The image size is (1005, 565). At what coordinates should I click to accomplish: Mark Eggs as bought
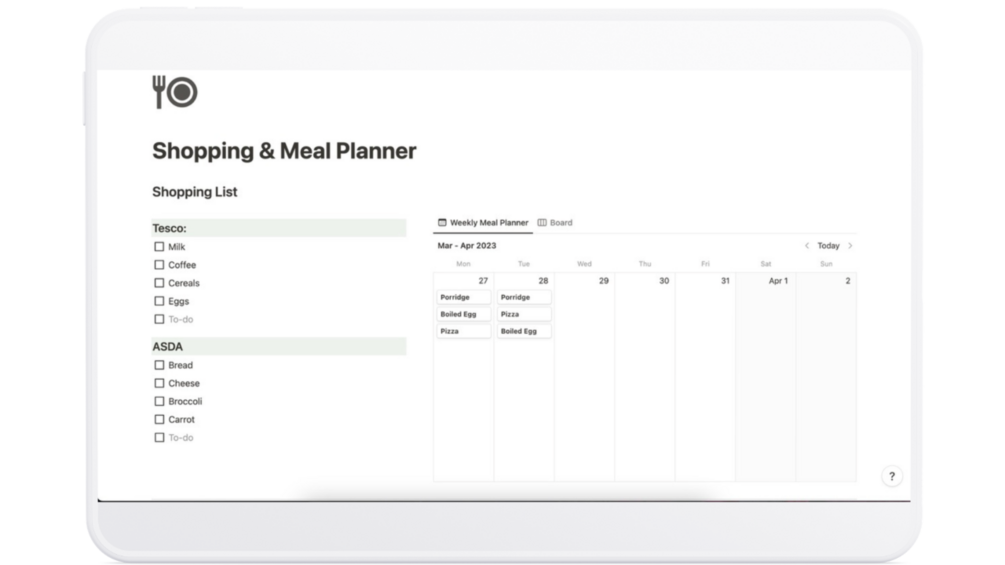(x=159, y=301)
